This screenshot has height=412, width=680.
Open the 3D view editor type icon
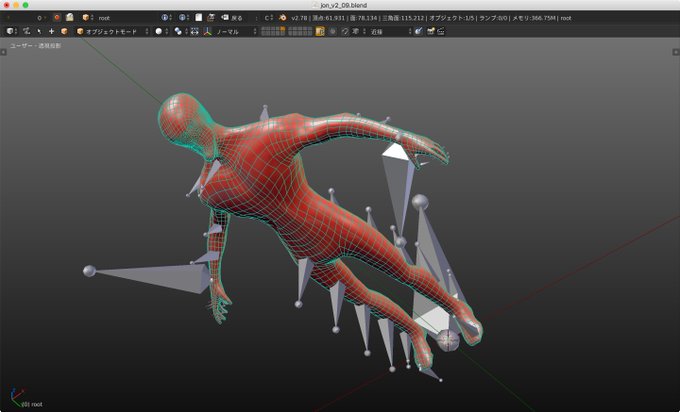[x=10, y=31]
